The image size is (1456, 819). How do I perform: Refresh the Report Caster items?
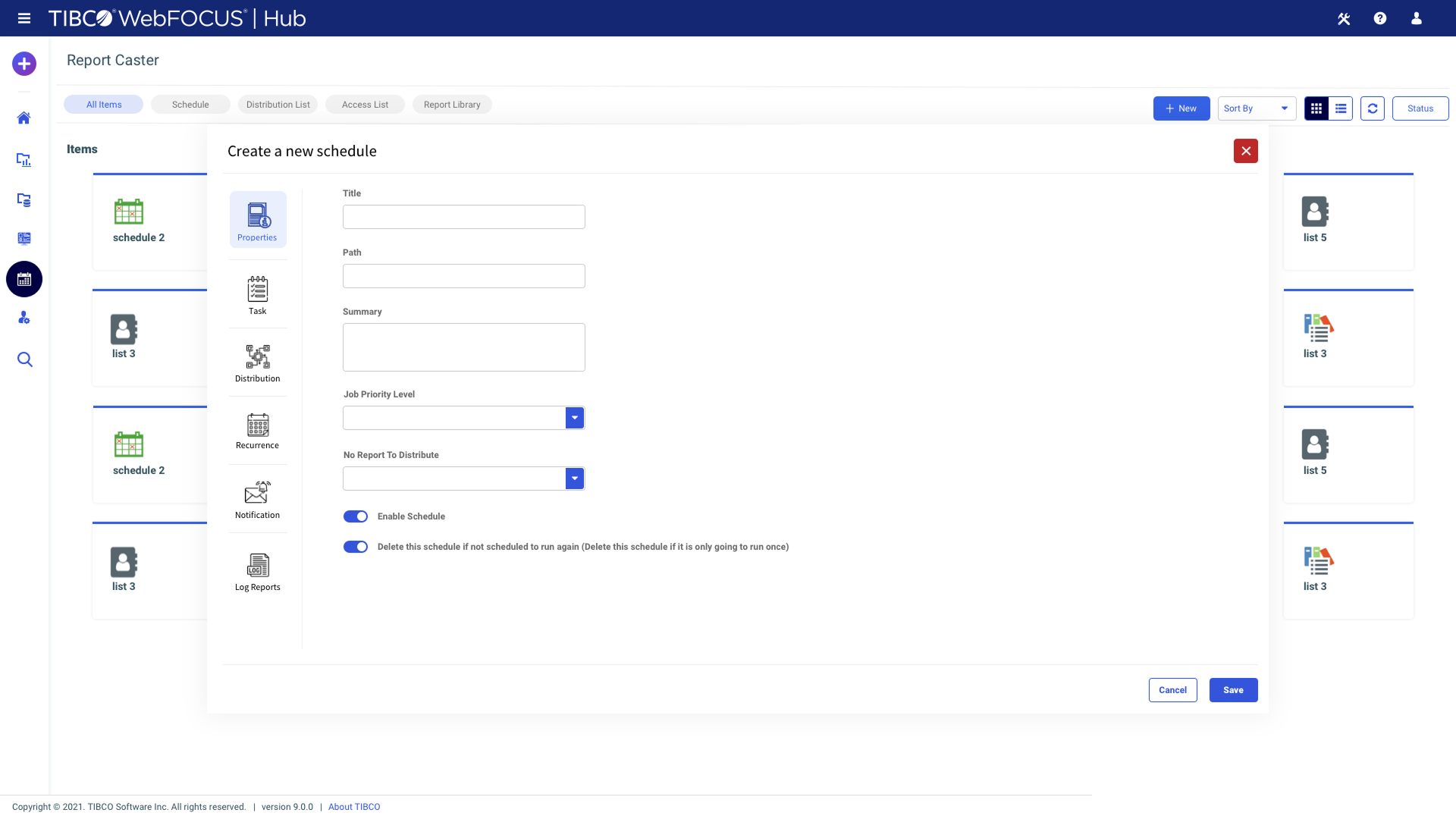[x=1373, y=108]
